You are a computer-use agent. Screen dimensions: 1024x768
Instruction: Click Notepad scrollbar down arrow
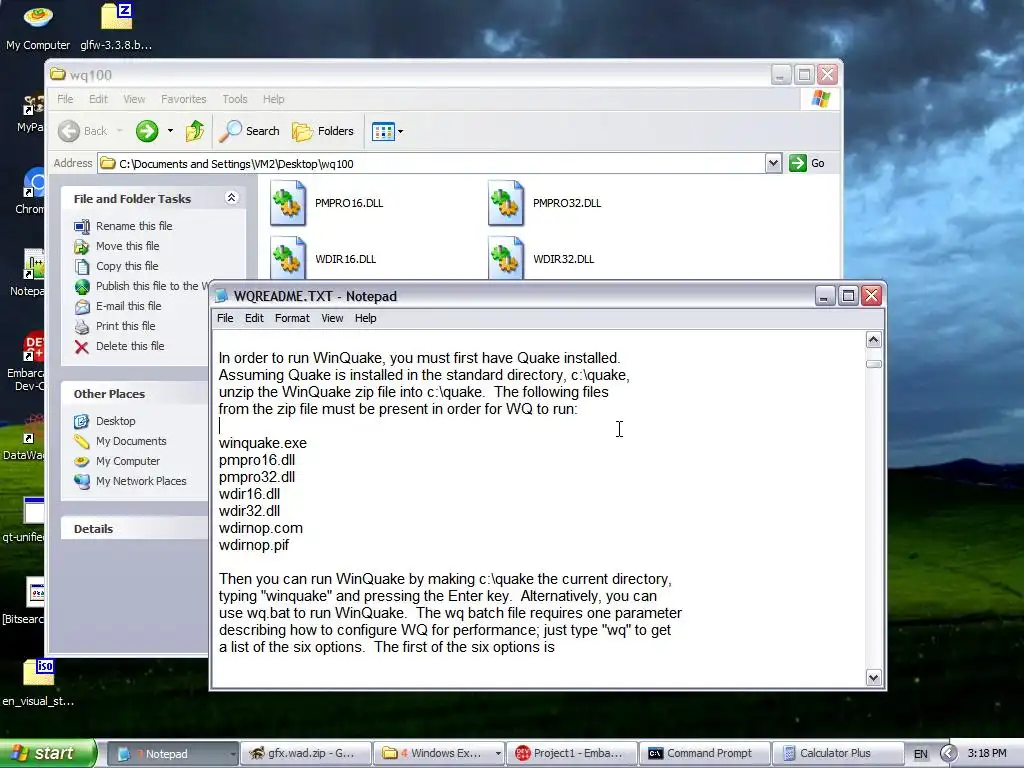[x=873, y=678]
